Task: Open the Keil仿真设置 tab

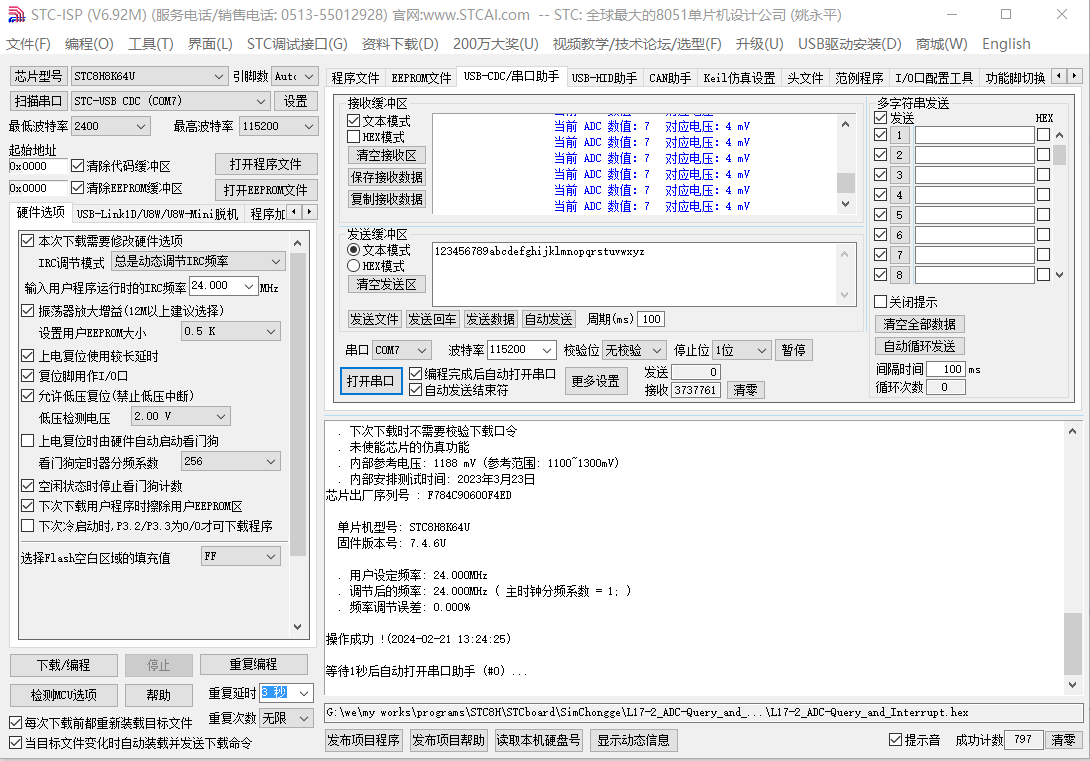Action: tap(739, 78)
